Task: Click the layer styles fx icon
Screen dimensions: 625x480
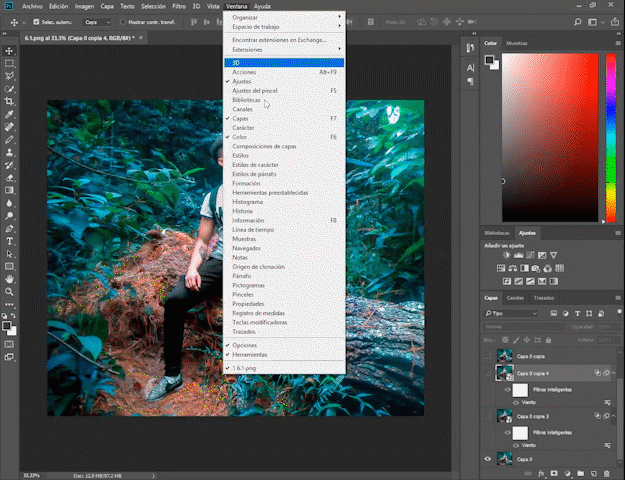Action: [541, 472]
